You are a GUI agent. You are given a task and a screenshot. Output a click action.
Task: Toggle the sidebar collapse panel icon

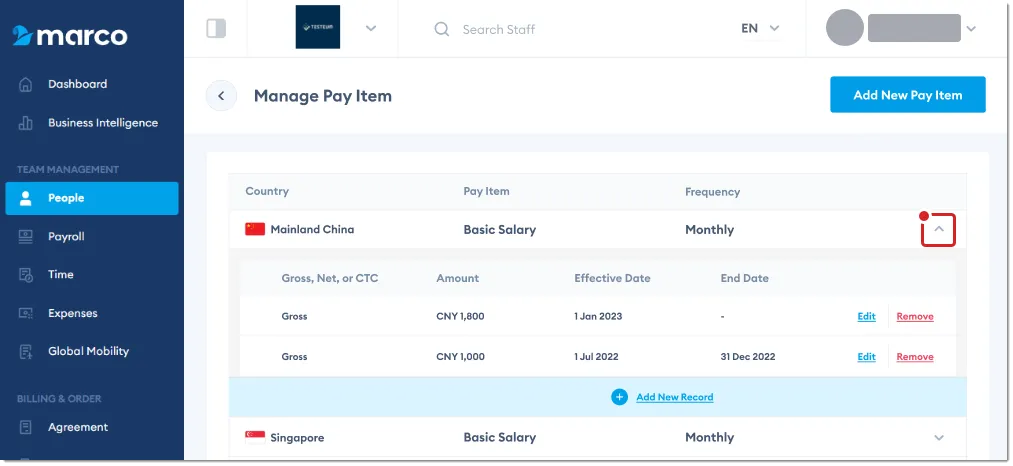coord(216,28)
